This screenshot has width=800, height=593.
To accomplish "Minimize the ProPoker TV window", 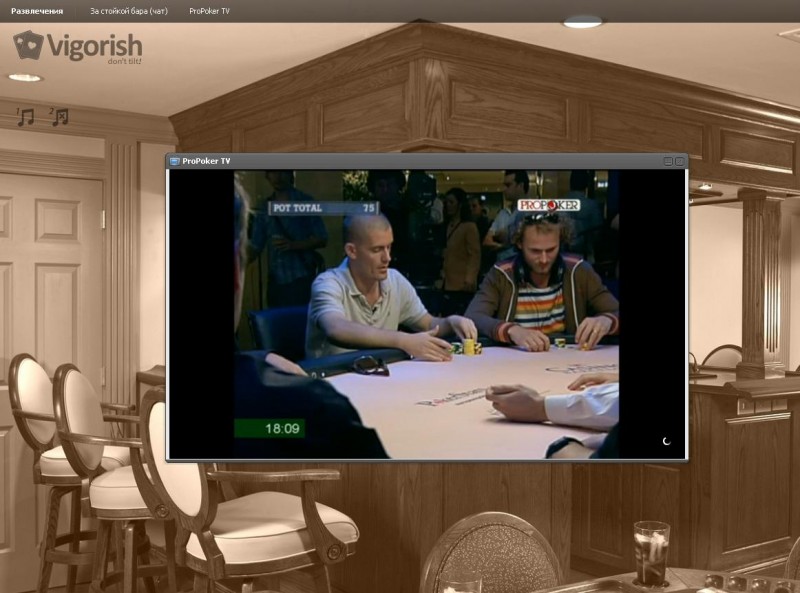I will [x=667, y=161].
